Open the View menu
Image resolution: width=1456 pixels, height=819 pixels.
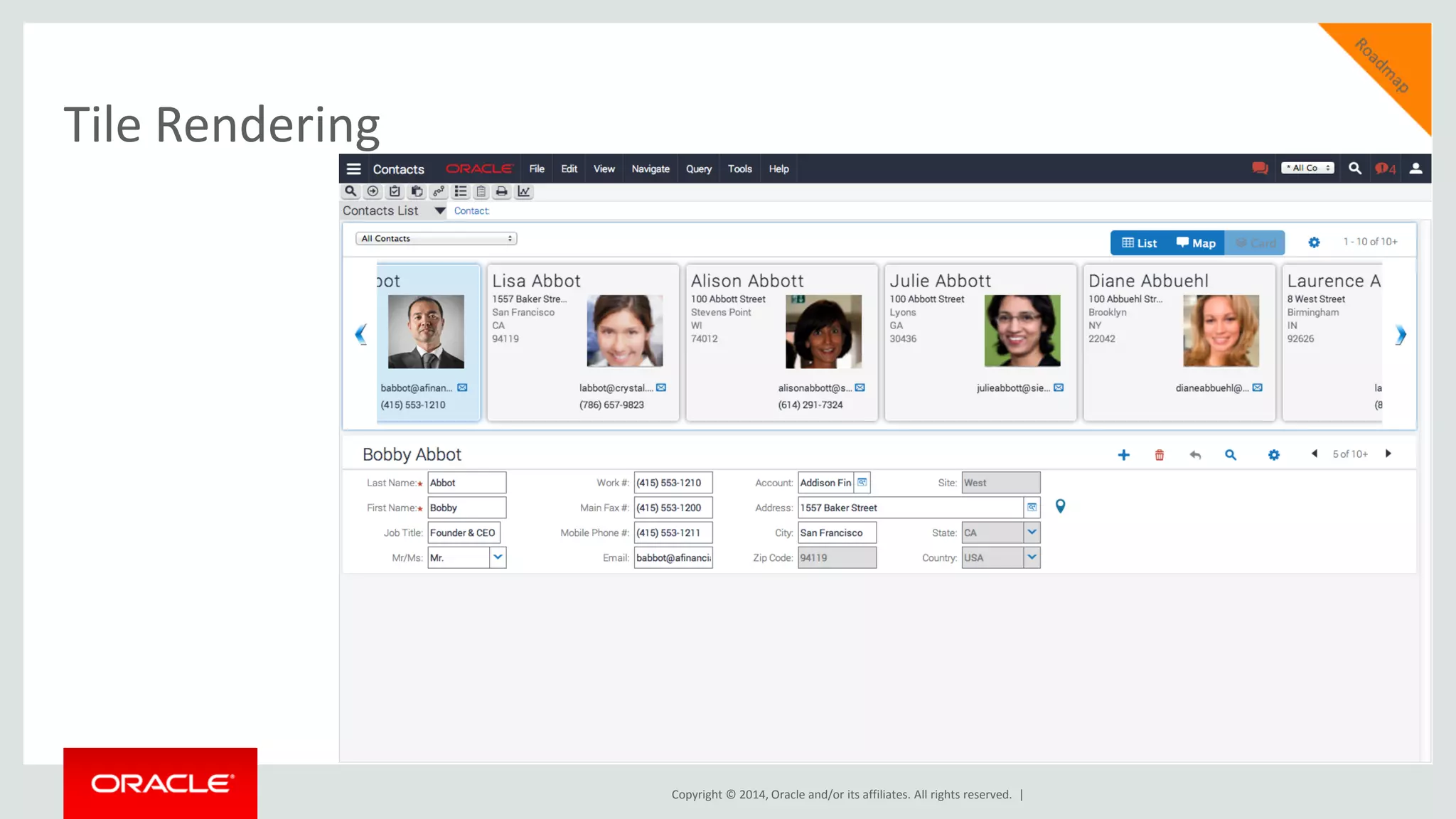[604, 169]
